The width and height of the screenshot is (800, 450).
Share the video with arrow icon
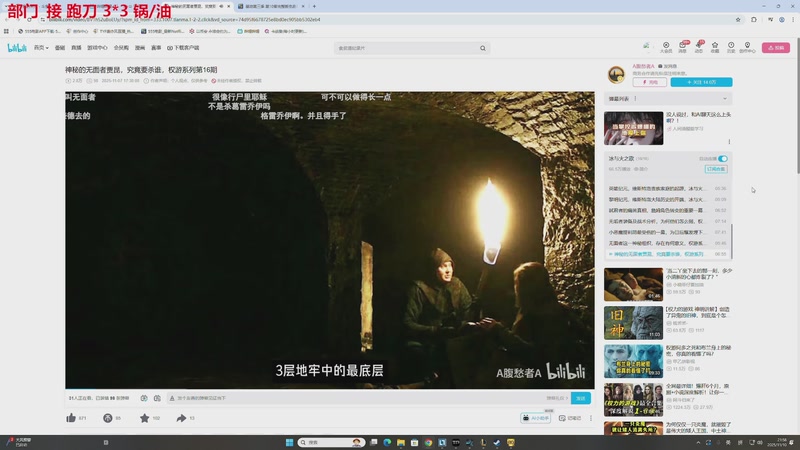[181, 418]
